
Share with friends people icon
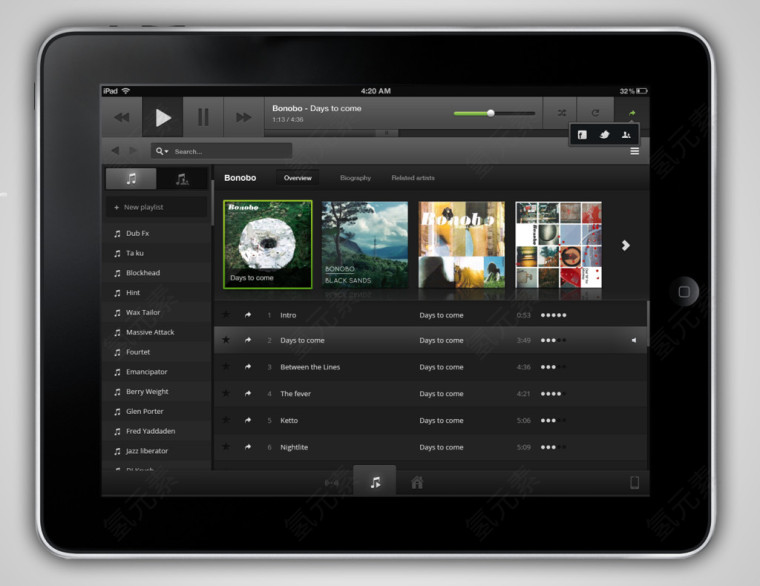tap(626, 135)
